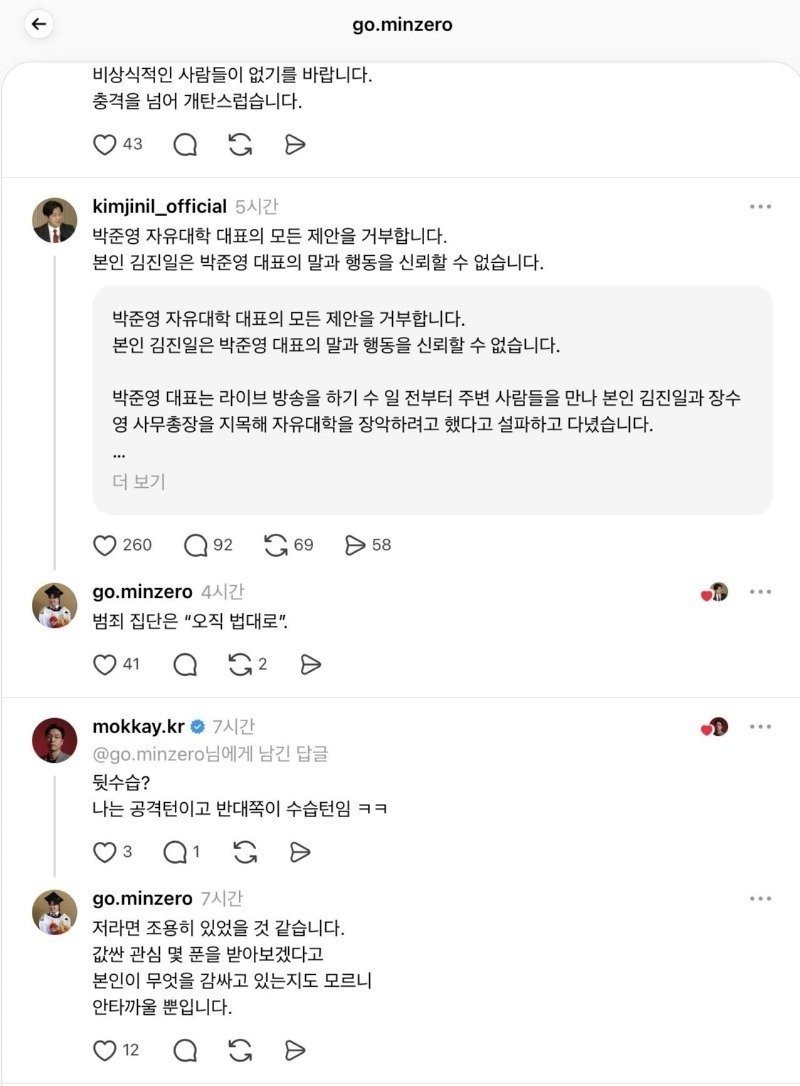Open the single comment on the mokkay.kr reply
The height and width of the screenshot is (1086, 800).
[x=175, y=852]
